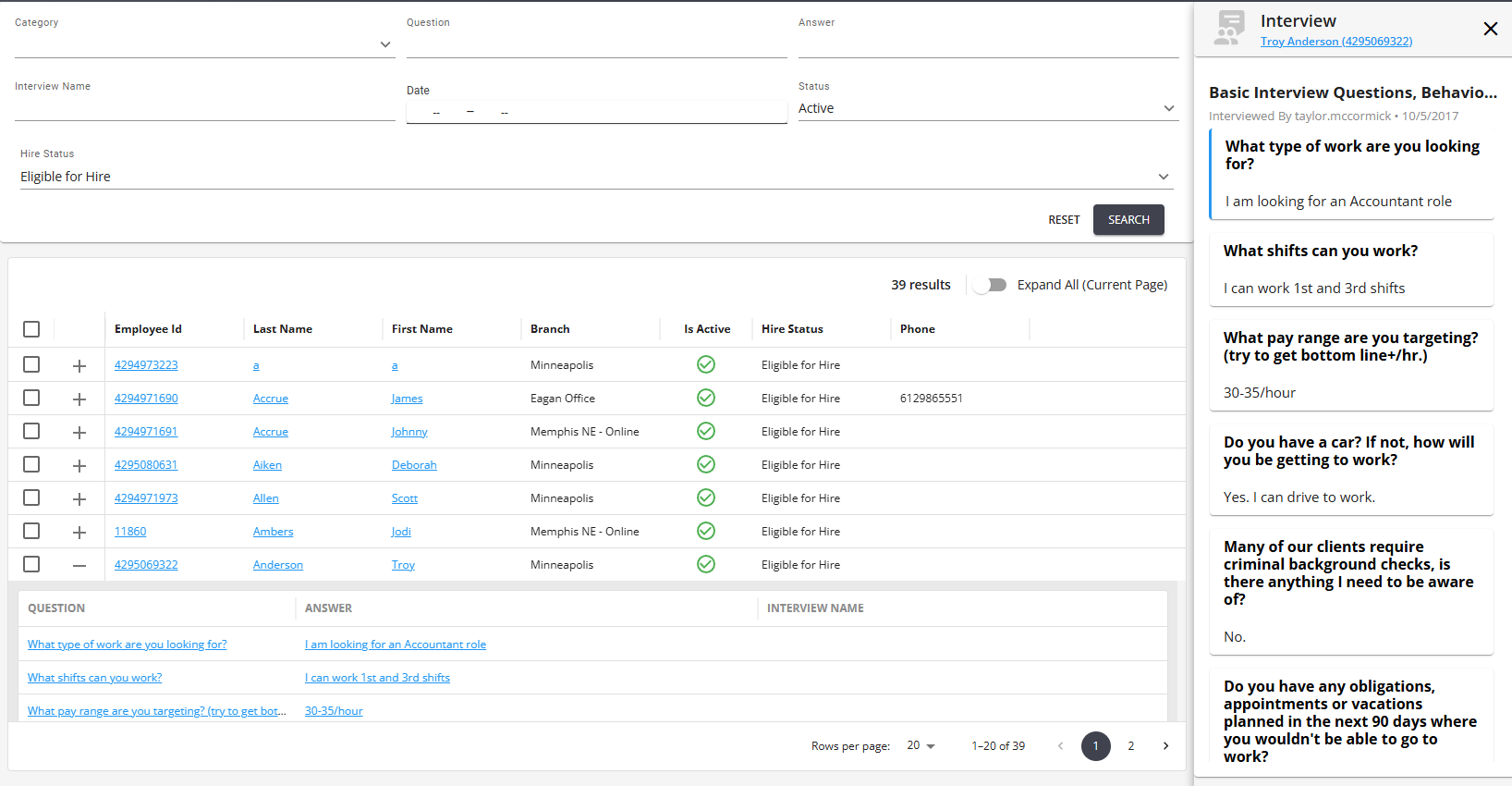Screen dimensions: 1512x786
Task: Open first name Deborah link
Action: coord(414,465)
